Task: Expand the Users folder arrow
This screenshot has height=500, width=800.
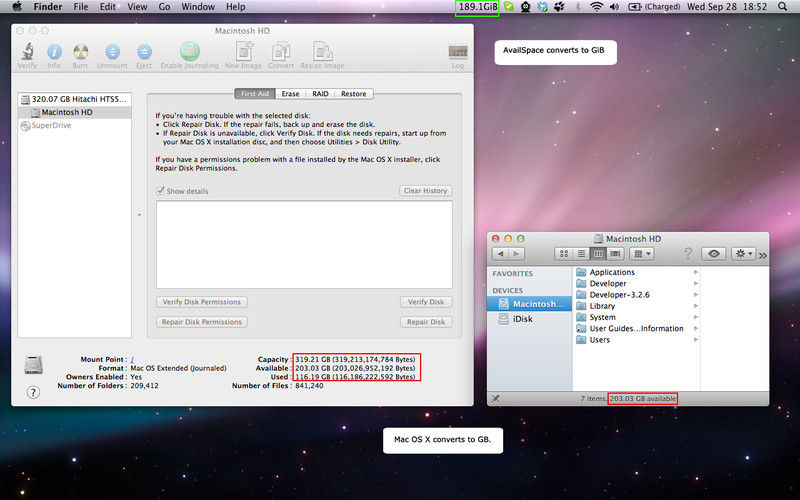Action: pyautogui.click(x=696, y=340)
